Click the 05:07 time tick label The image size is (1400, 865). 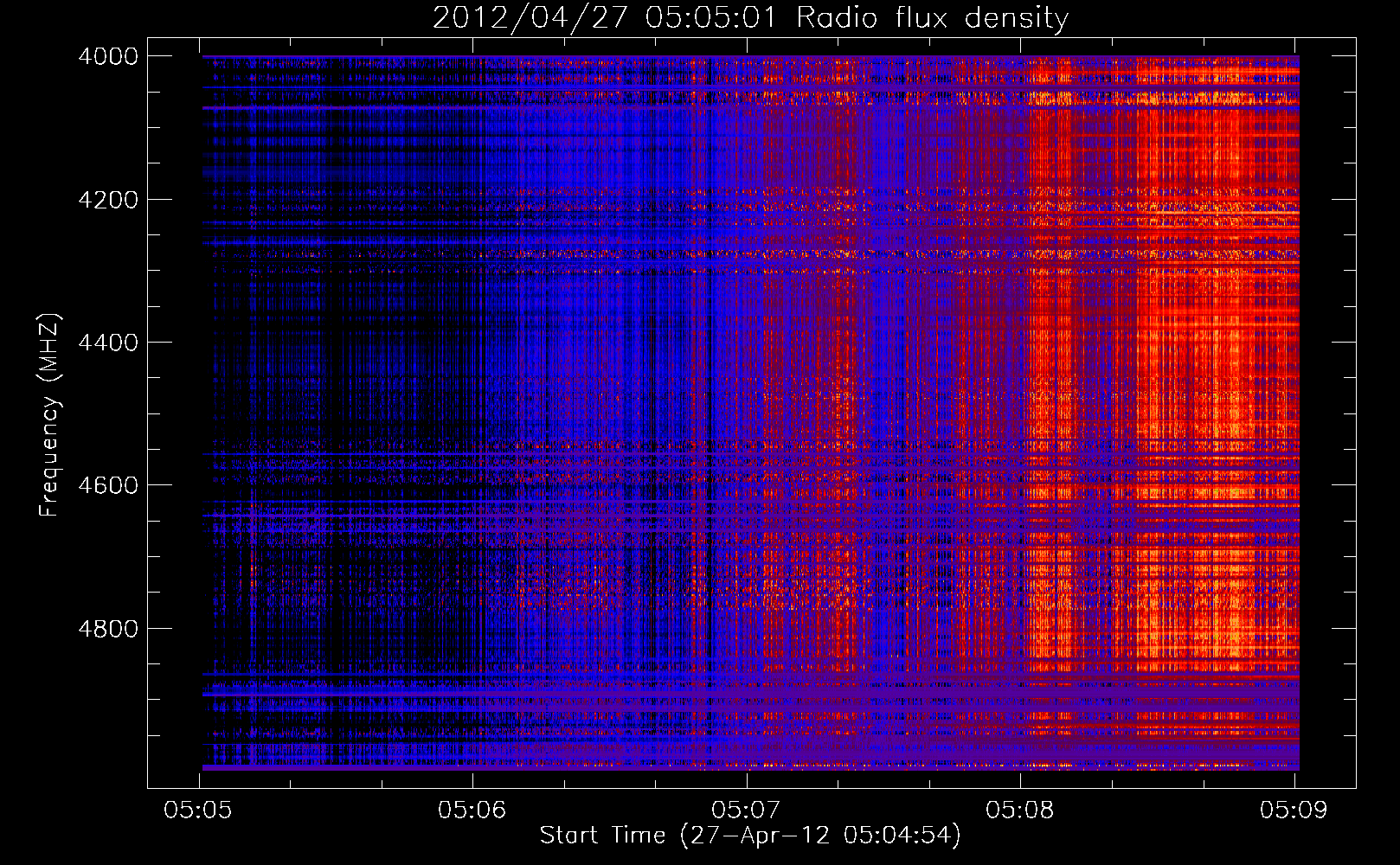click(x=746, y=811)
